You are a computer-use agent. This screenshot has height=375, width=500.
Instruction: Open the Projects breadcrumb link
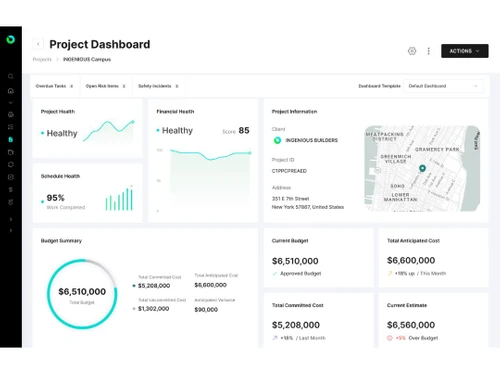click(x=42, y=59)
